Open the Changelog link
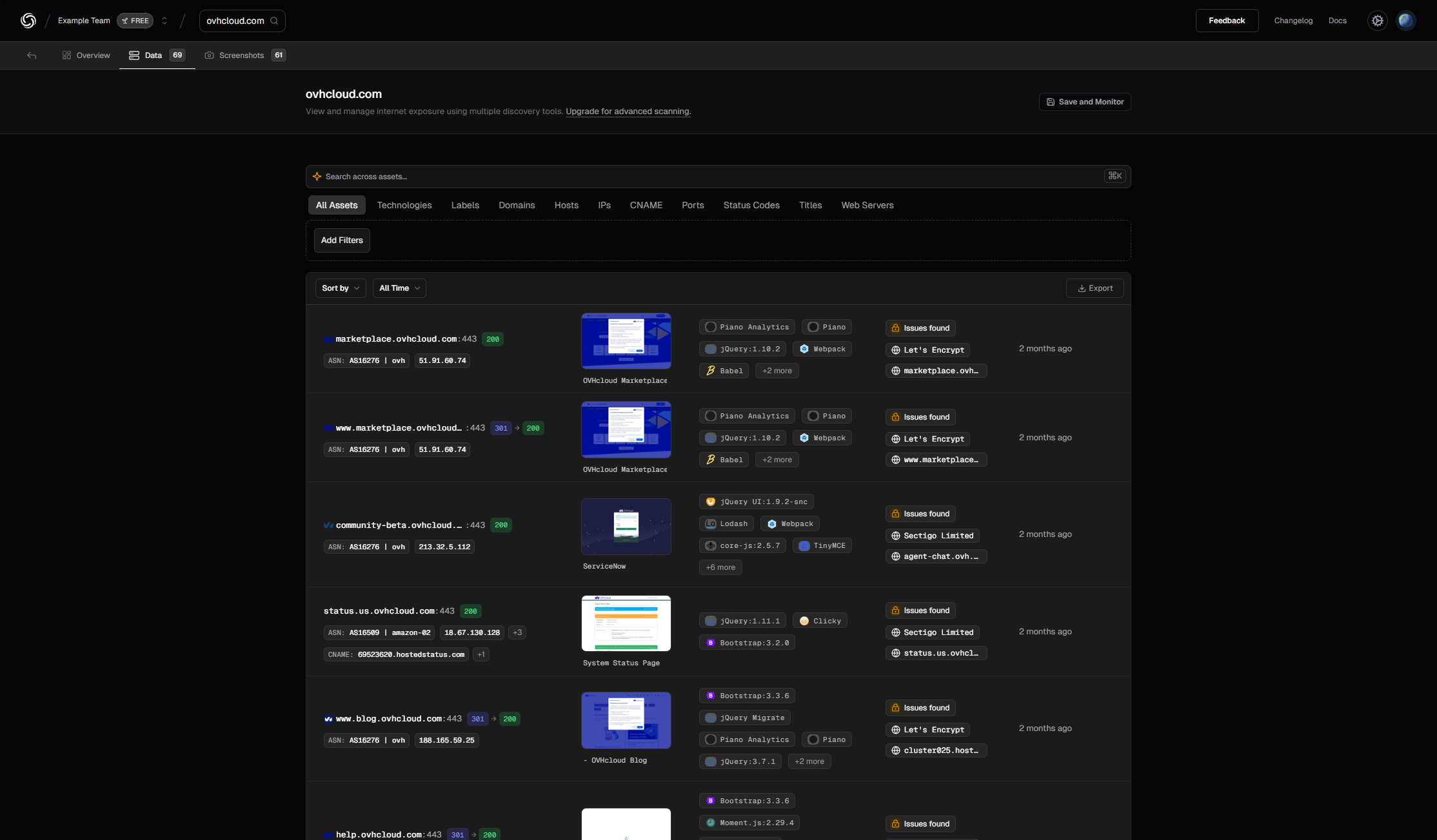Screen dimensions: 1437x840 point(1293,21)
